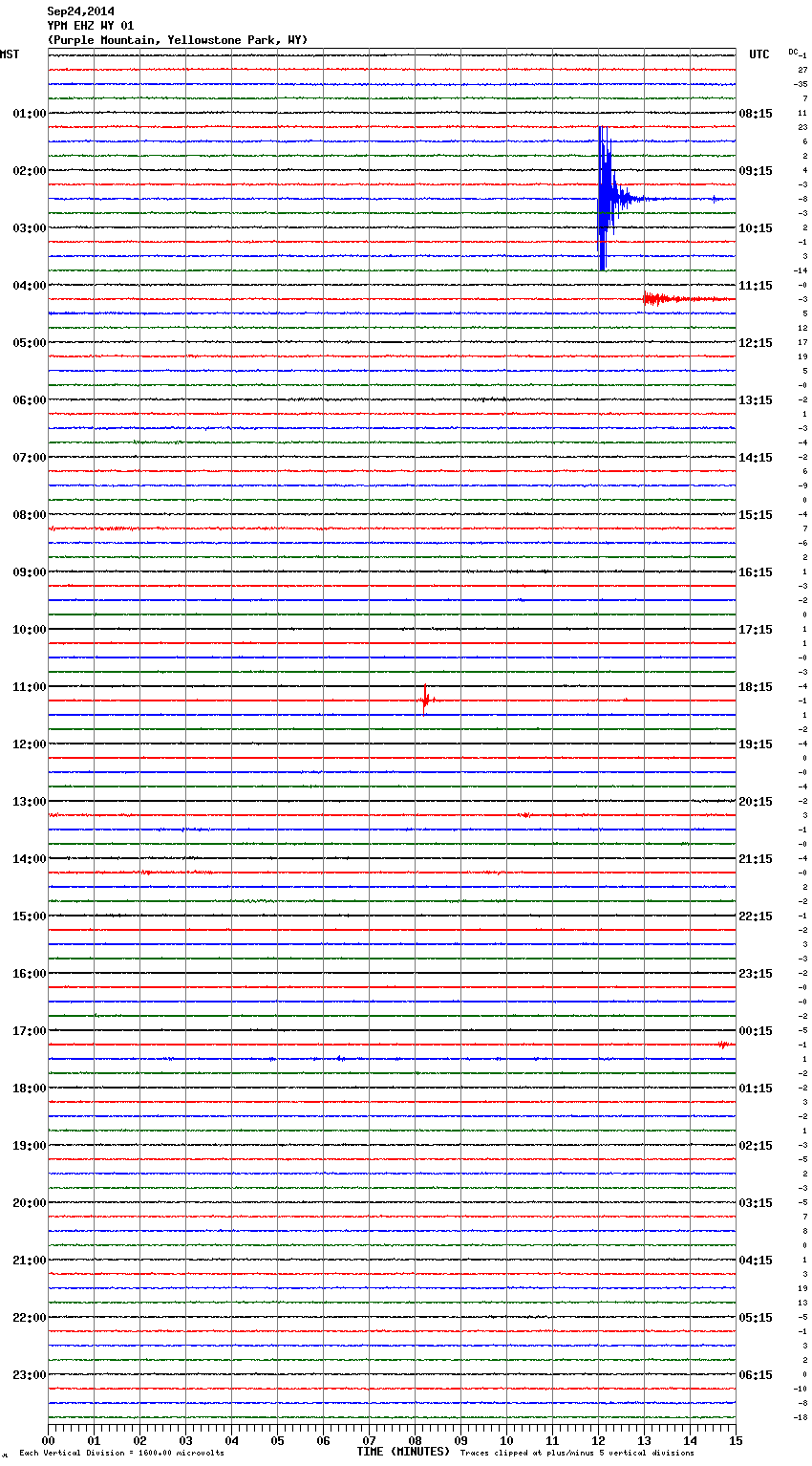Click the small blue blip on the 17:30 MST trace
The height and width of the screenshot is (1466, 812).
point(339,1058)
